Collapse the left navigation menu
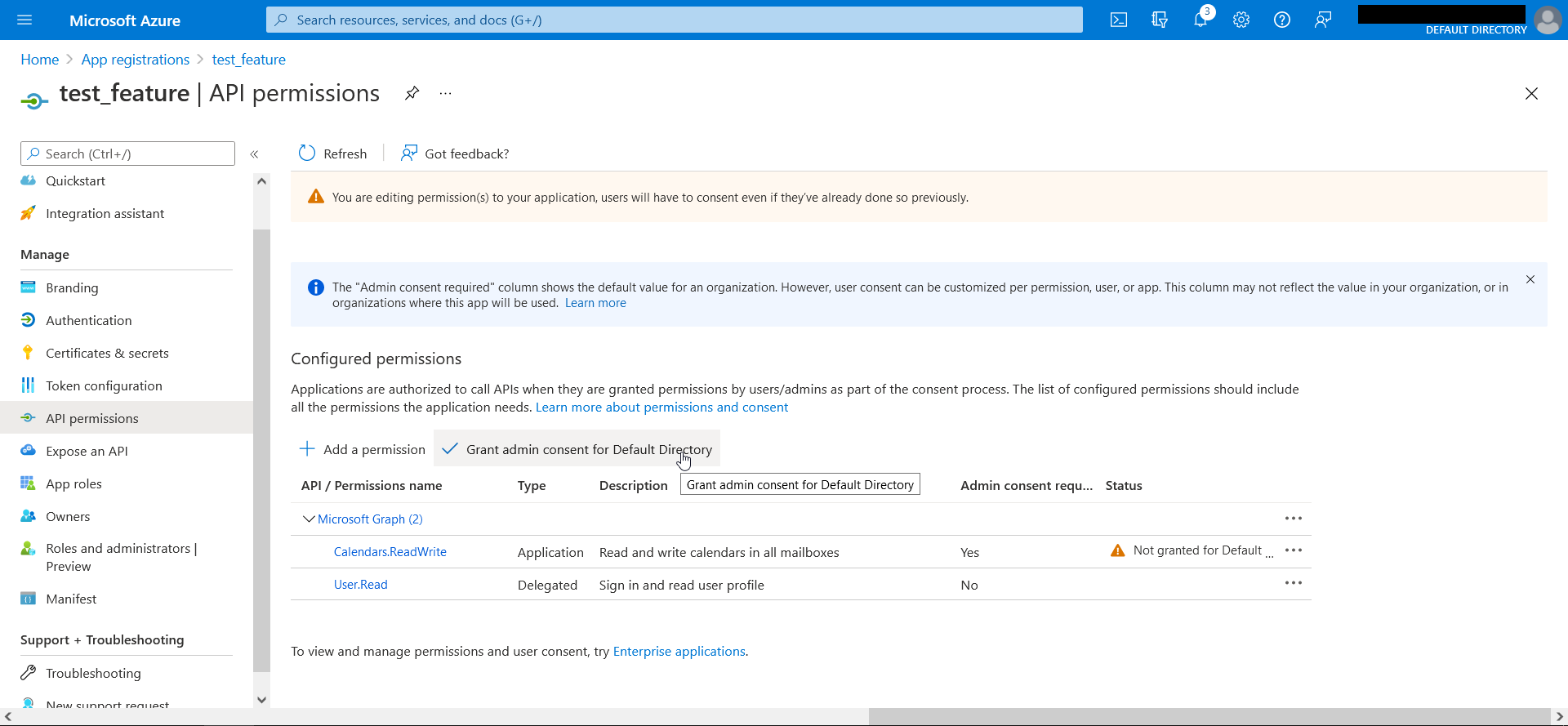The height and width of the screenshot is (726, 1568). coord(254,154)
